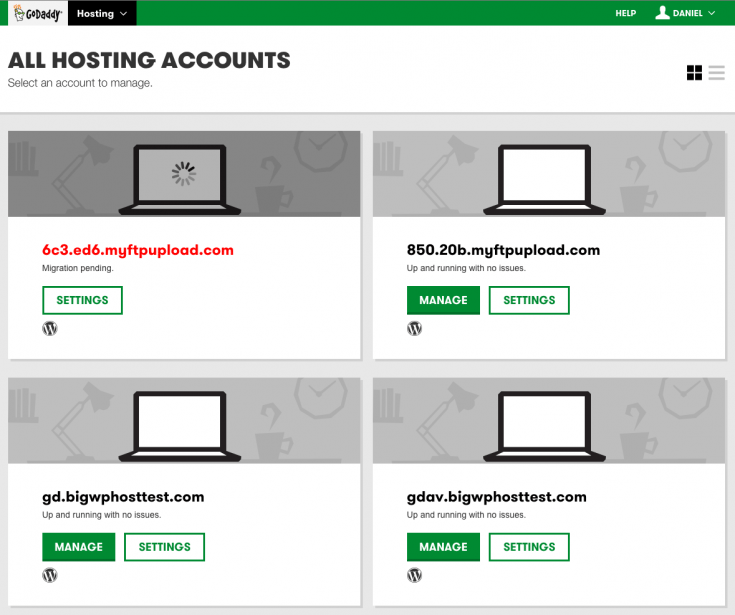Screen dimensions: 735x615
Task: Click the GoDaddy logo
Action: [x=38, y=13]
